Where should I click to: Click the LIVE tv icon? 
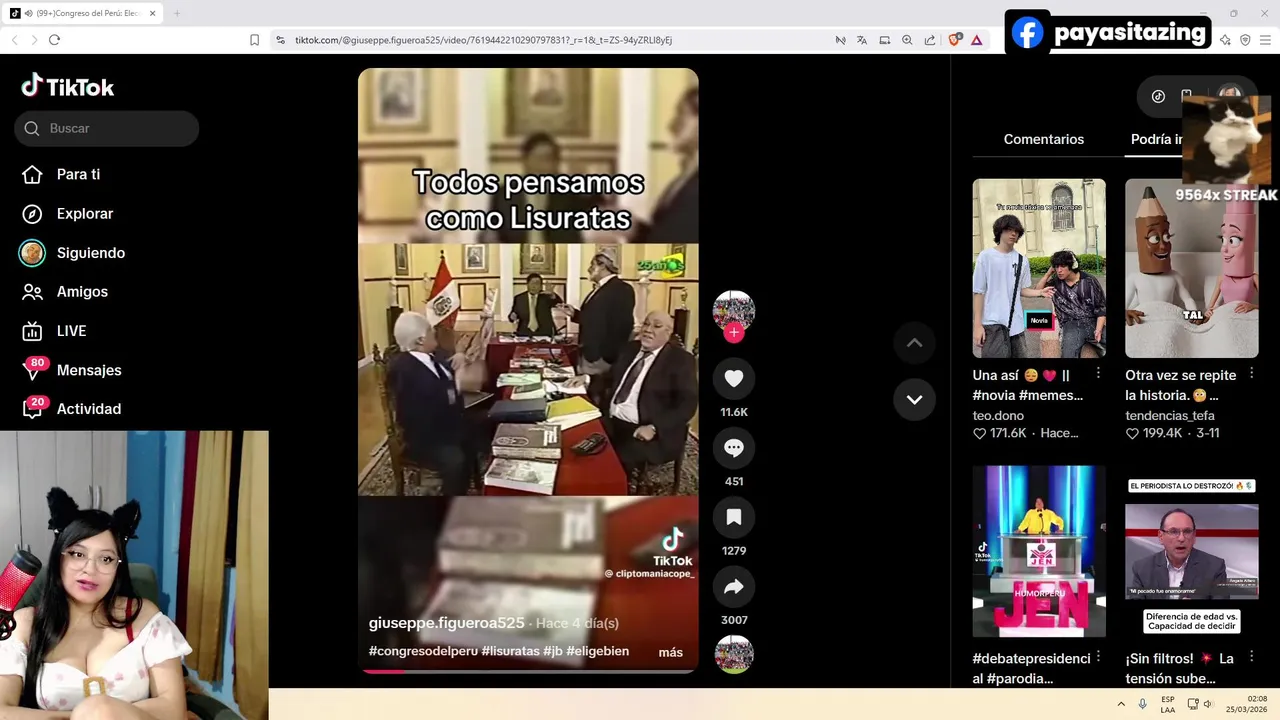pos(32,331)
